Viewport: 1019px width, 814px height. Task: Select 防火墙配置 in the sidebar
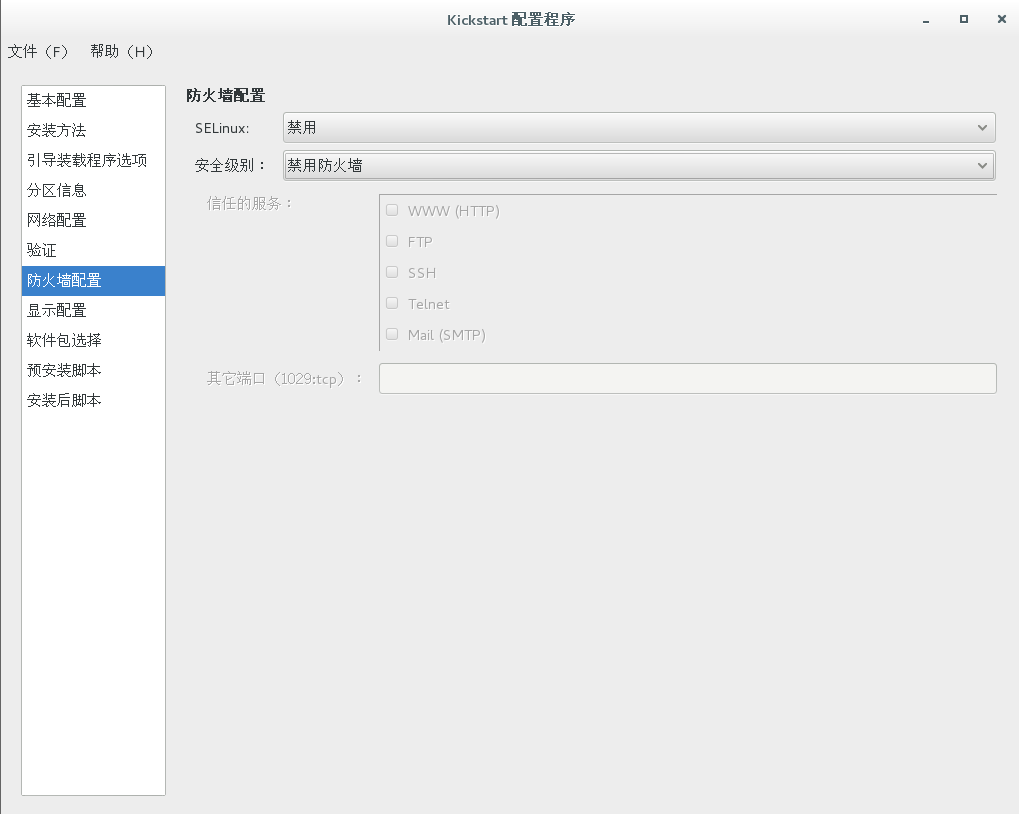pyautogui.click(x=94, y=281)
